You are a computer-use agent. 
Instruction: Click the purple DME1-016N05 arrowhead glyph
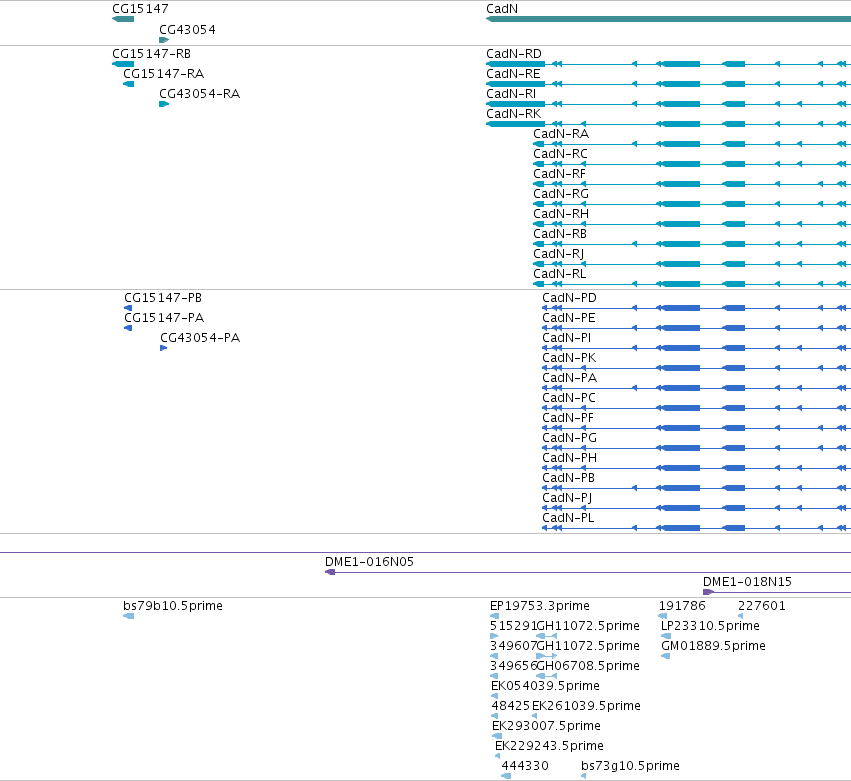(x=330, y=572)
